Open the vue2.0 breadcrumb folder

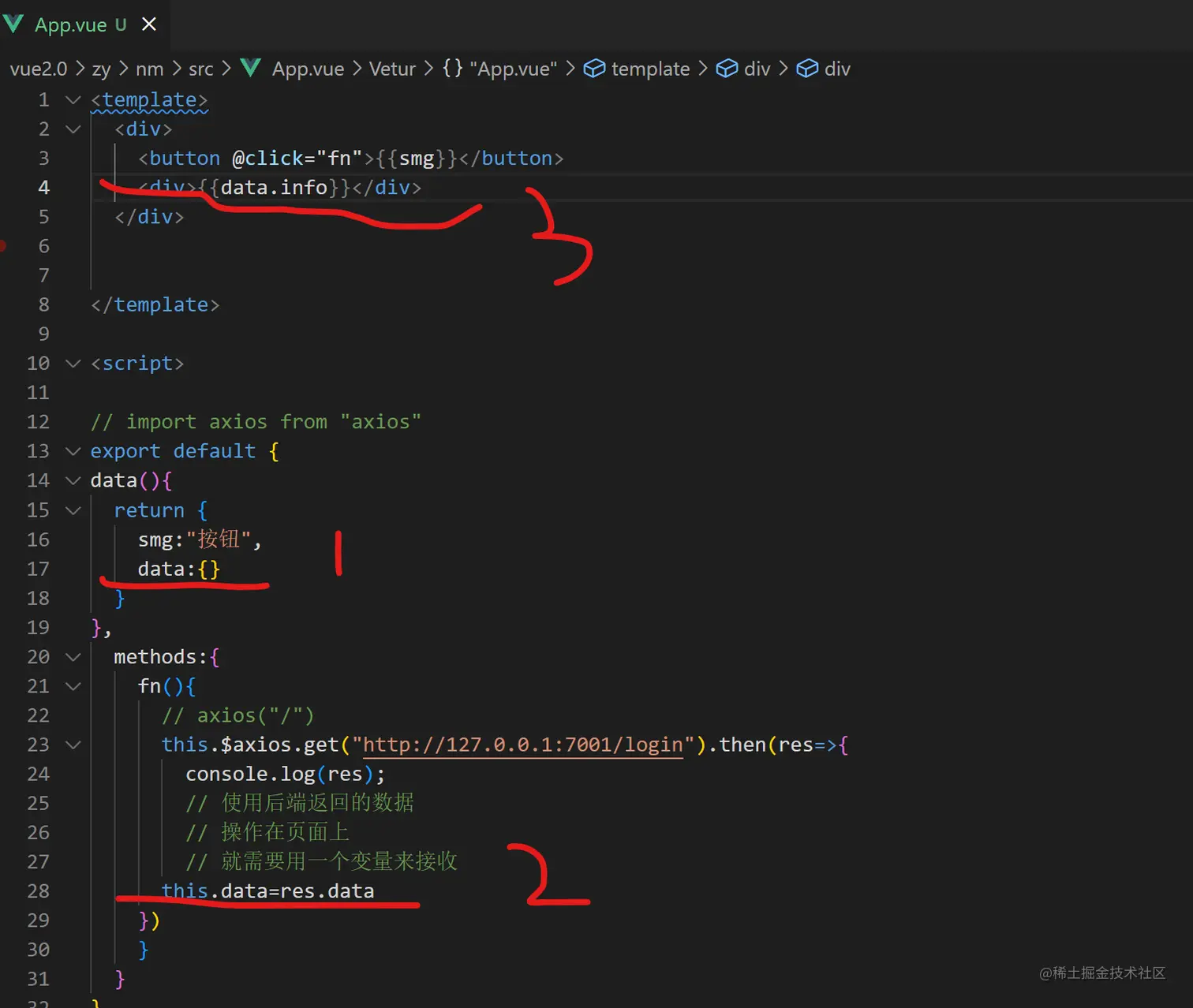39,69
